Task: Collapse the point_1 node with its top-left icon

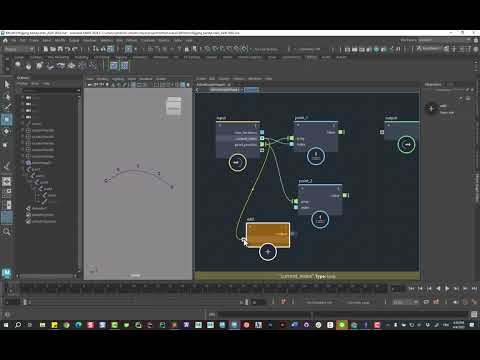Action: pos(298,125)
